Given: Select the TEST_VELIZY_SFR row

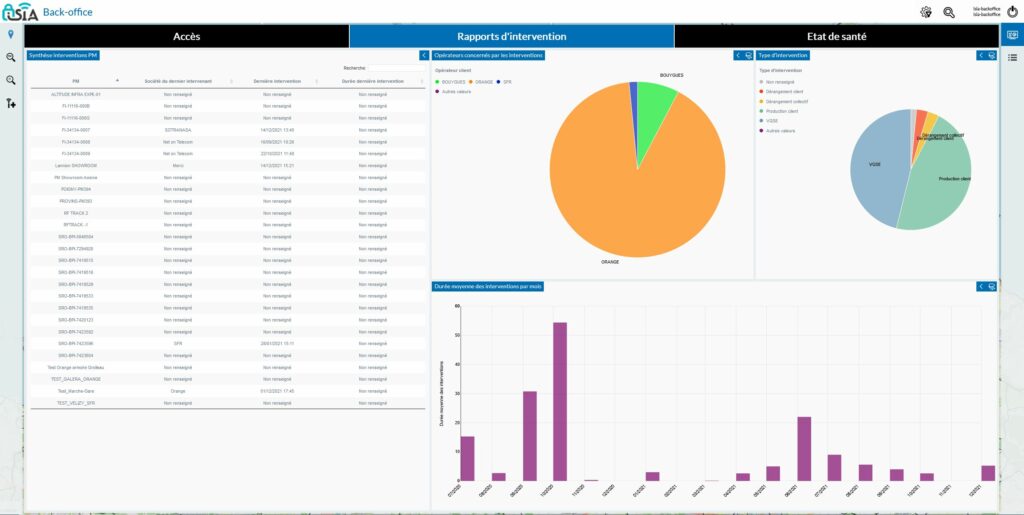Looking at the screenshot, I should [x=228, y=403].
